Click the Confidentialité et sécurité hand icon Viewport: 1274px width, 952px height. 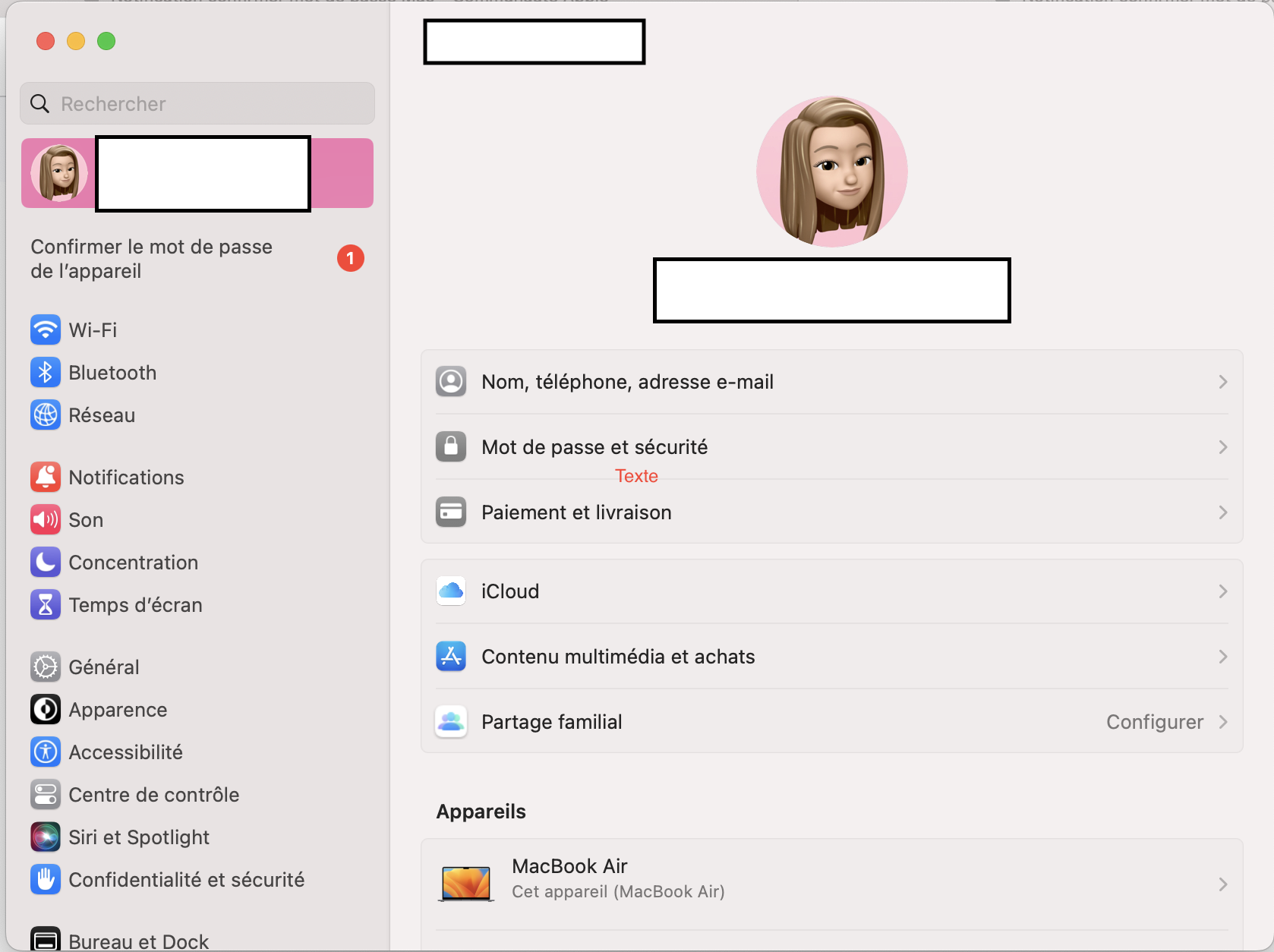pyautogui.click(x=46, y=879)
